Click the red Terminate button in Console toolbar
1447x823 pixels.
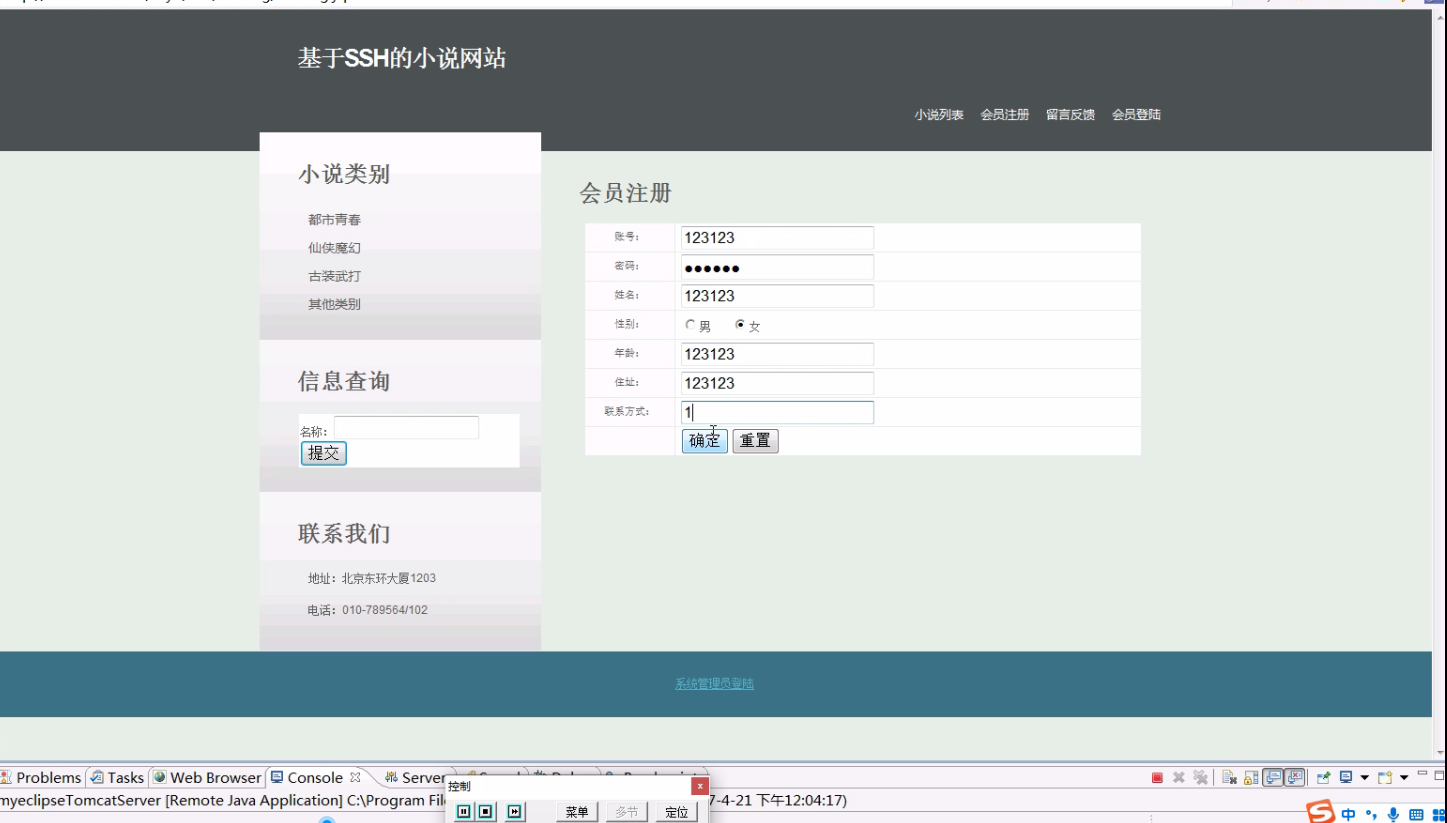(1157, 778)
